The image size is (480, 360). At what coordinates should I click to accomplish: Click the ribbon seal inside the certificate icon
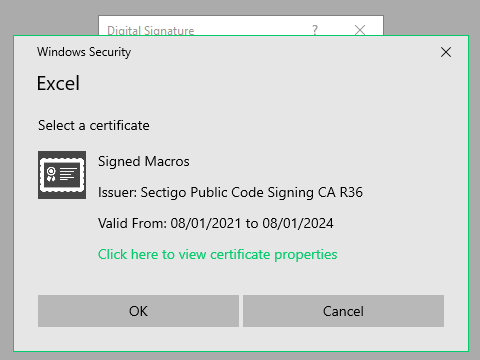point(51,175)
